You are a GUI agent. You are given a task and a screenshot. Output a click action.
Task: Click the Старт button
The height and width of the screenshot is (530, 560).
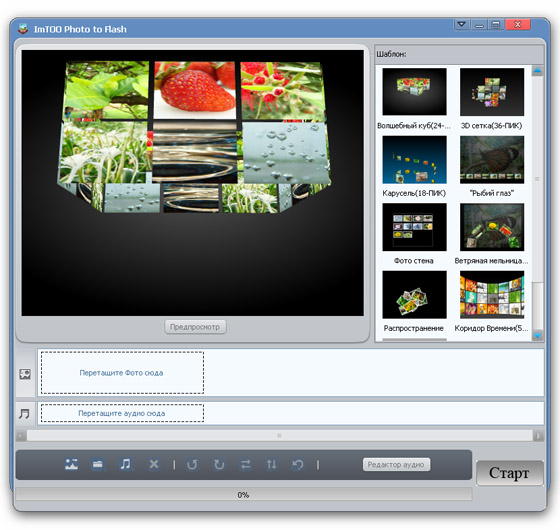510,473
